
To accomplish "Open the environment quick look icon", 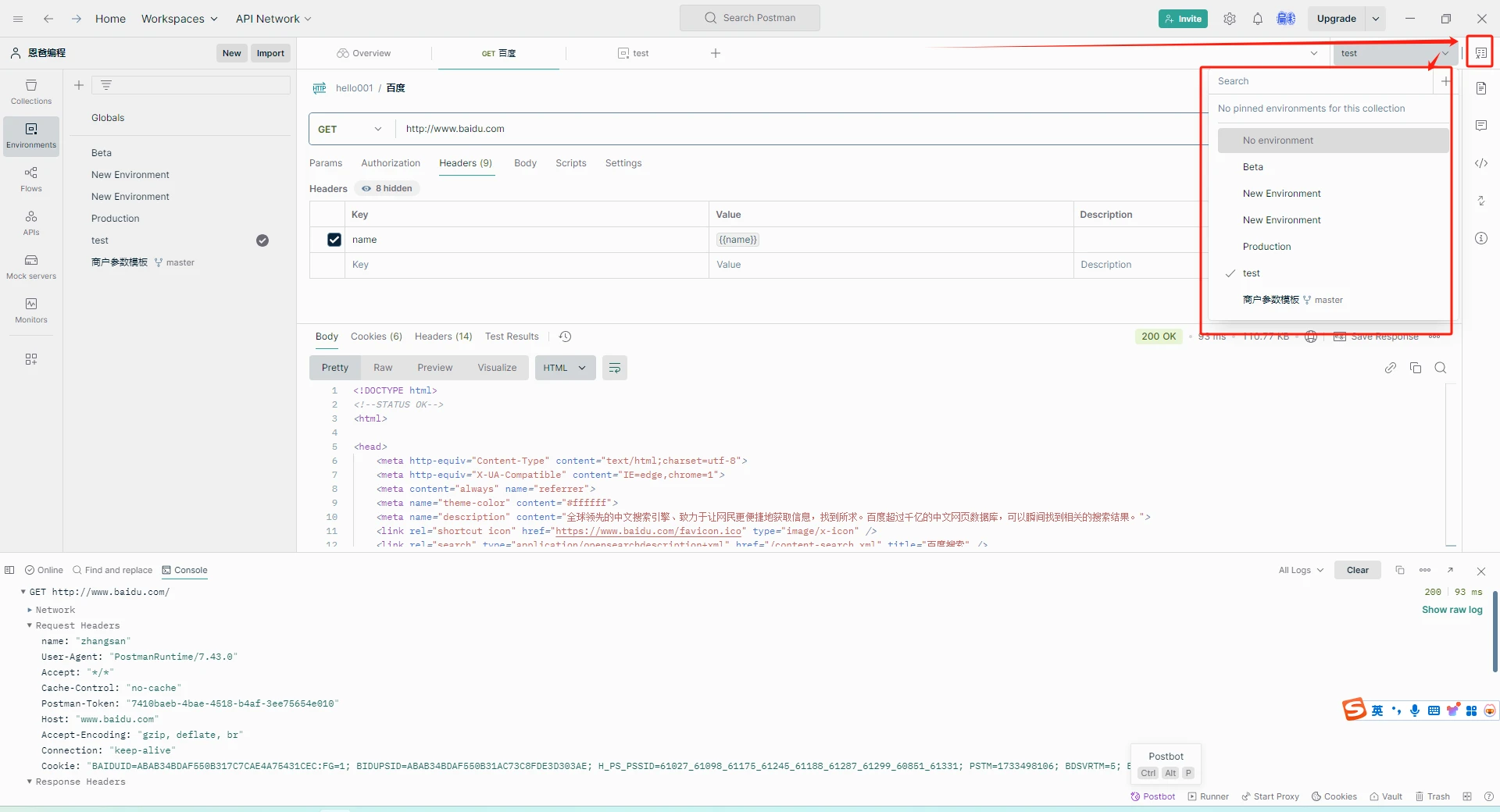I will (x=1480, y=53).
